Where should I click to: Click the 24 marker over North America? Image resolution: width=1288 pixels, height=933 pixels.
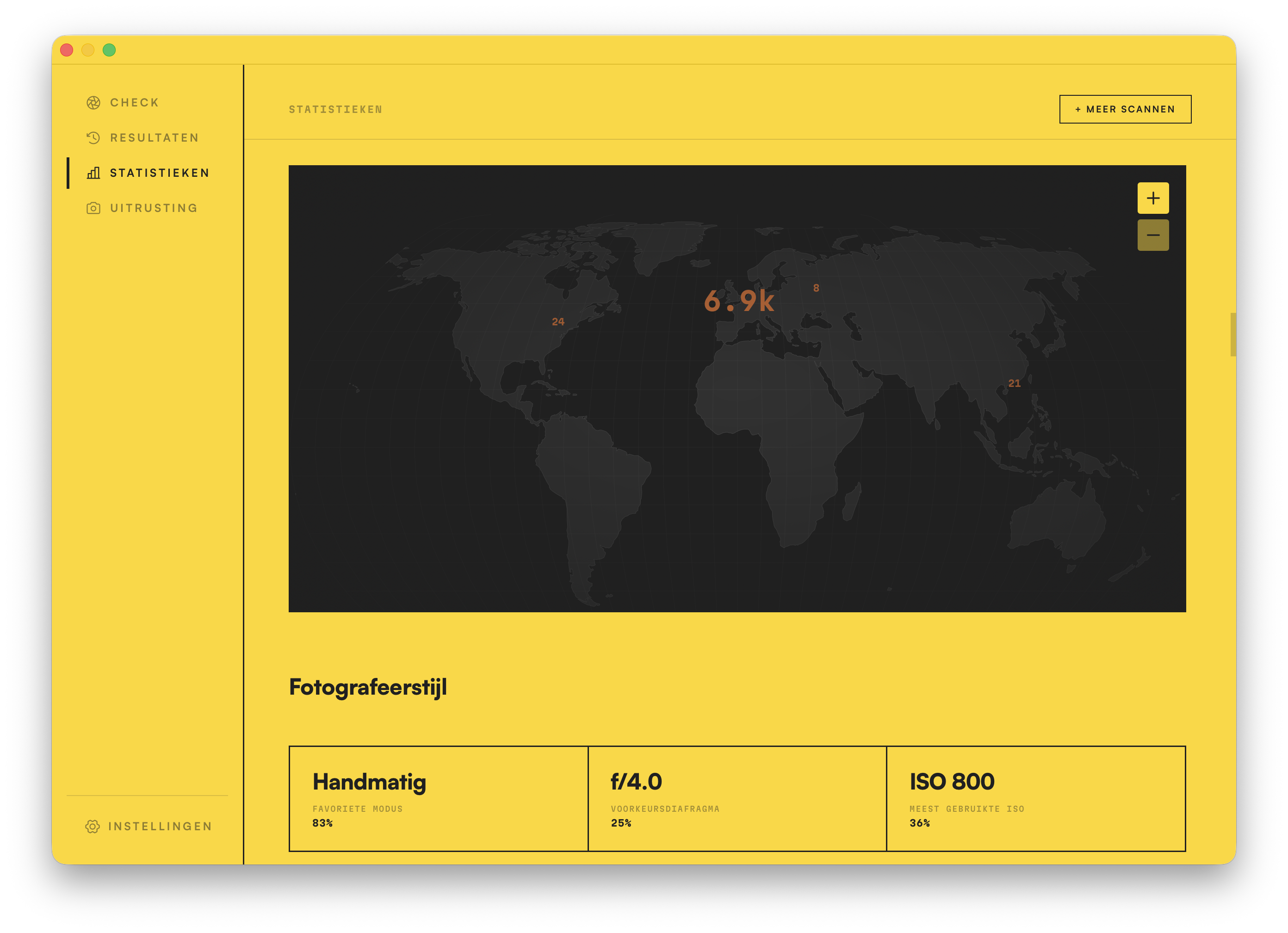pyautogui.click(x=558, y=322)
